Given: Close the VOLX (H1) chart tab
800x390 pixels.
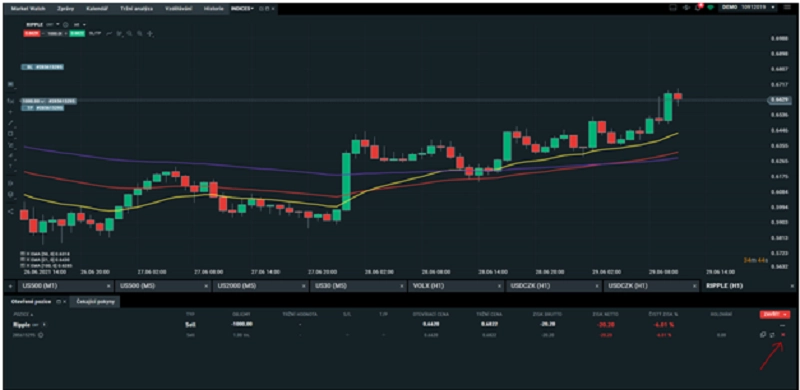Looking at the screenshot, I should coord(498,287).
